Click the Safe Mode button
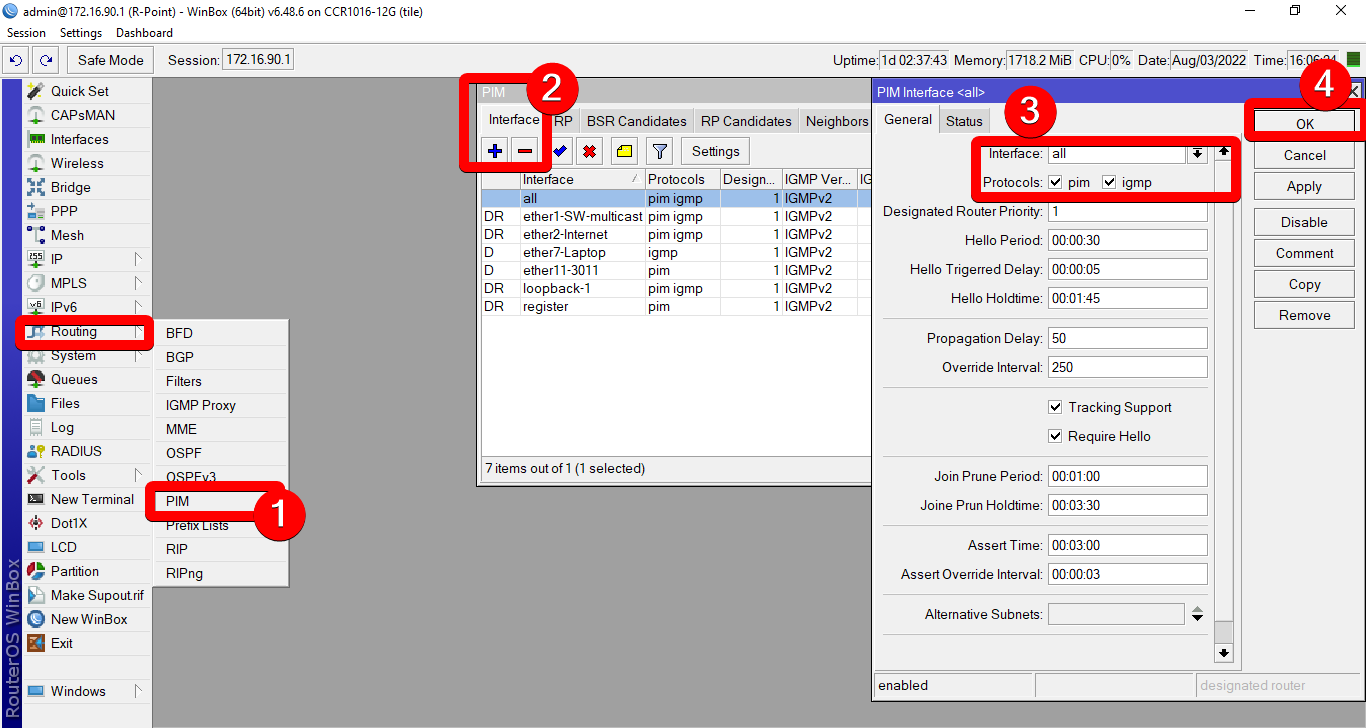Screen dimensions: 1366x728 point(111,60)
